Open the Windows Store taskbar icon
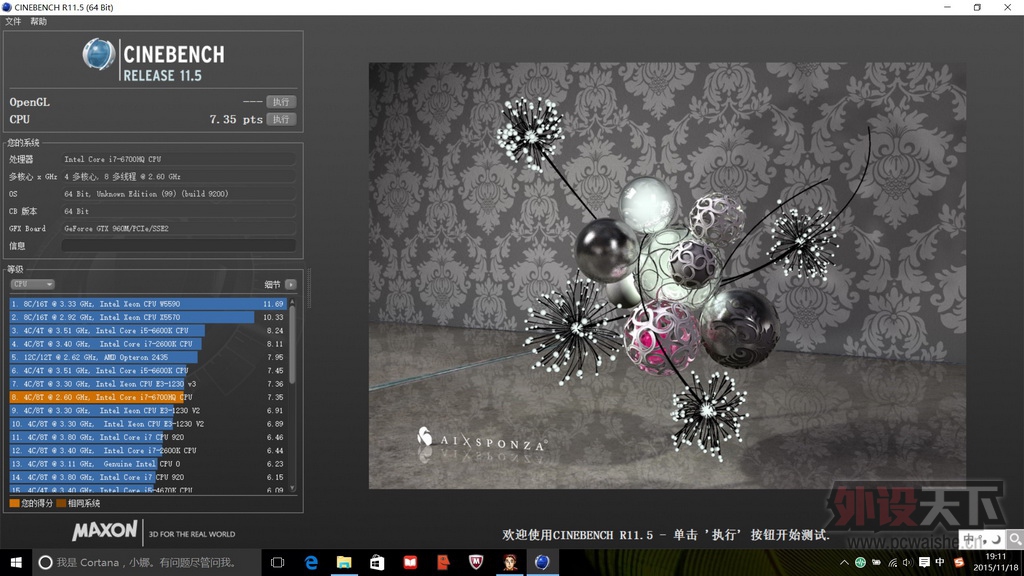This screenshot has width=1024, height=576. (377, 562)
